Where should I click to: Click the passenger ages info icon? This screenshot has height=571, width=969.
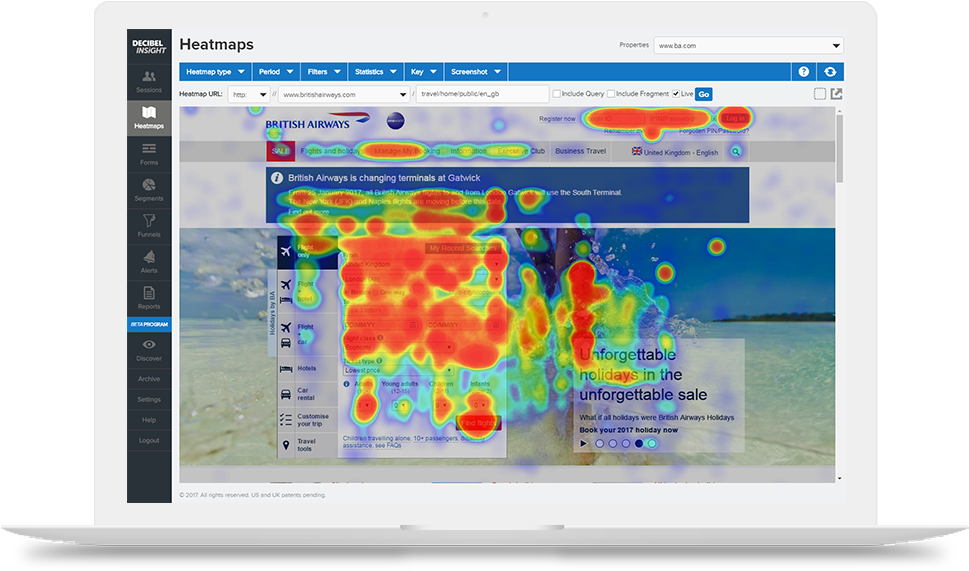click(x=346, y=384)
